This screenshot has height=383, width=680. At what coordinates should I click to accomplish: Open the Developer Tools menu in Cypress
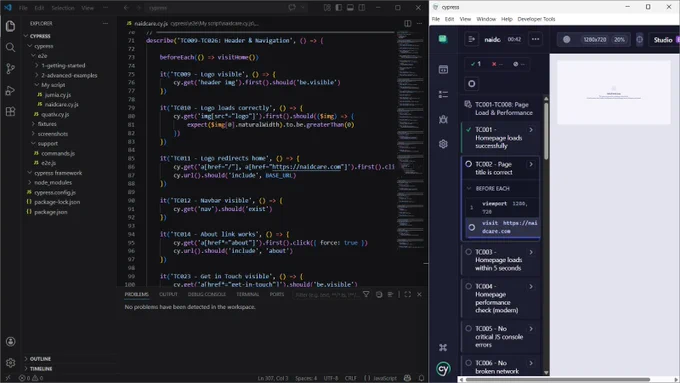(x=536, y=19)
